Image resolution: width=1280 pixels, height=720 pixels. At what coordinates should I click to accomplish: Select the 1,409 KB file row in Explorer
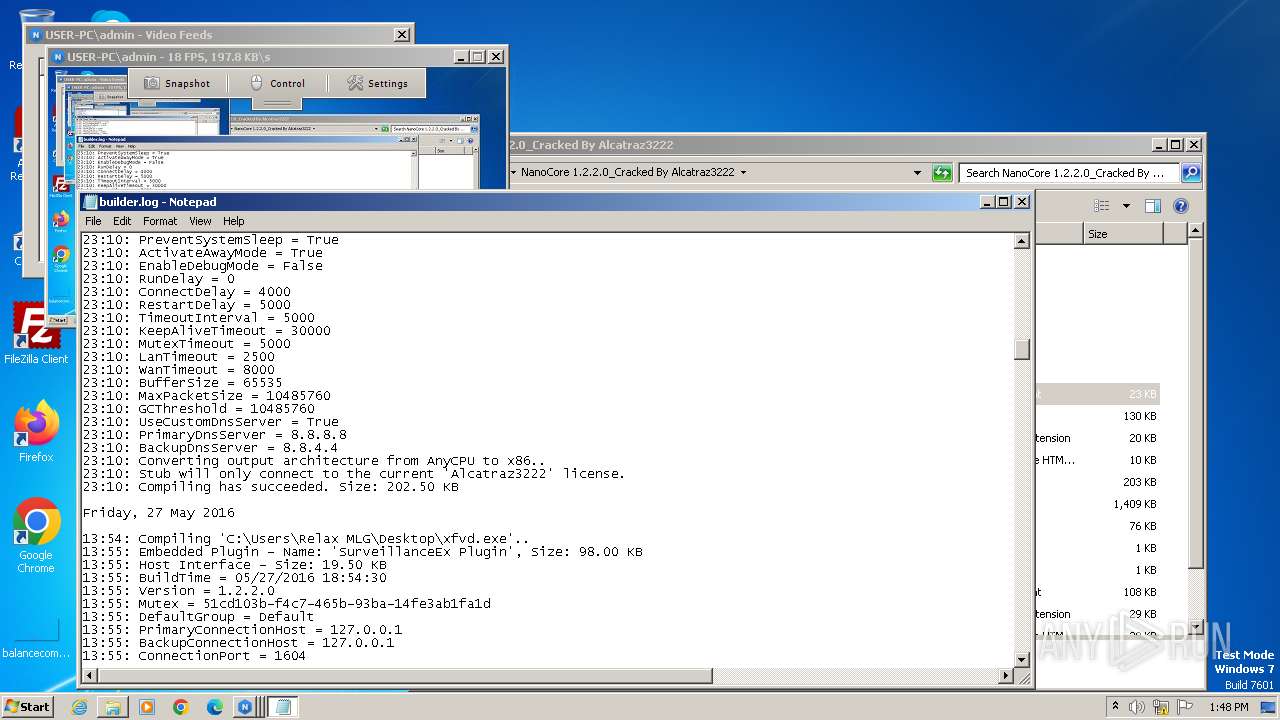1097,504
